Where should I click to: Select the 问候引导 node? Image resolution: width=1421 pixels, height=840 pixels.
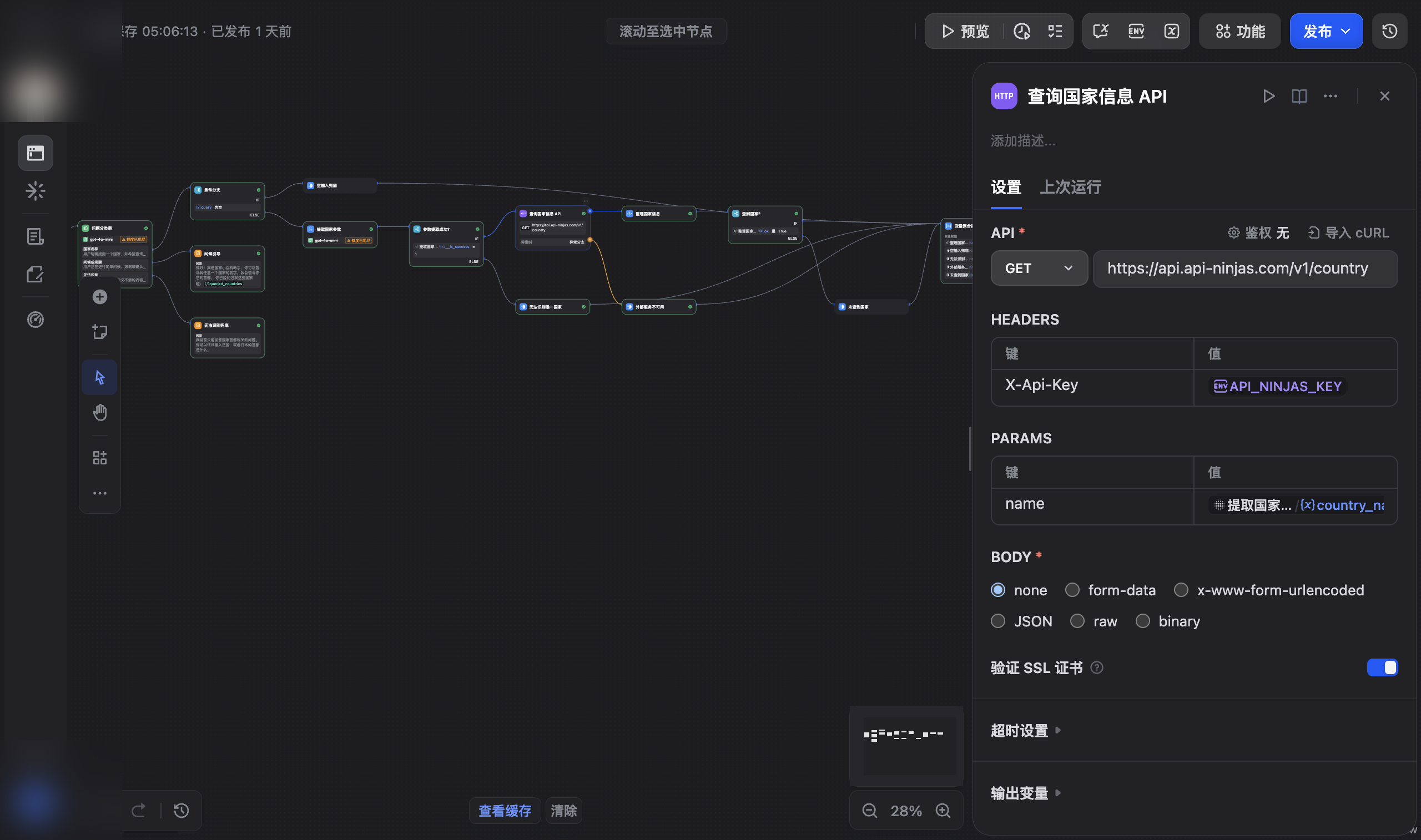click(227, 269)
